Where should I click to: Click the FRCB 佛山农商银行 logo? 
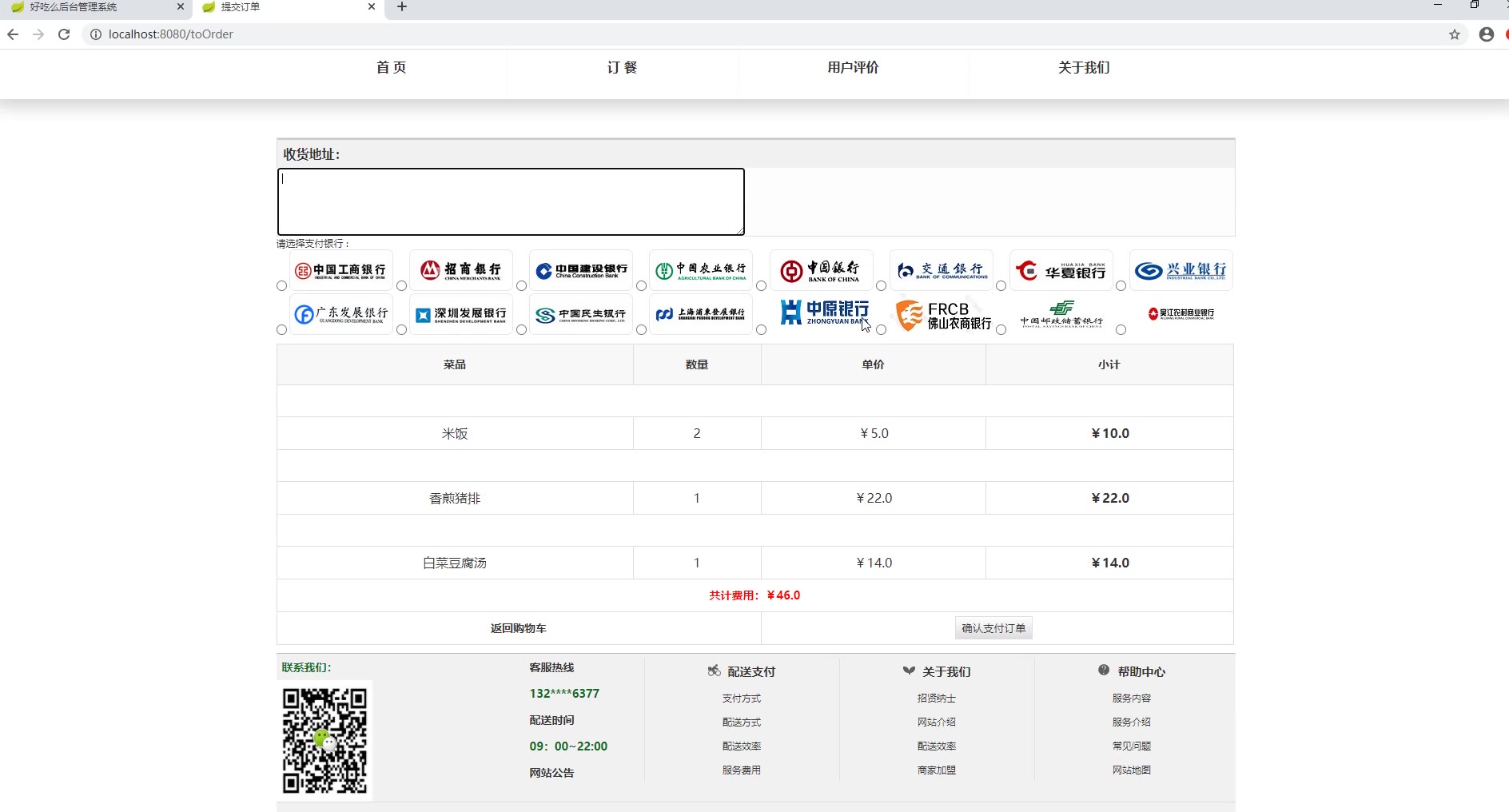click(x=941, y=314)
